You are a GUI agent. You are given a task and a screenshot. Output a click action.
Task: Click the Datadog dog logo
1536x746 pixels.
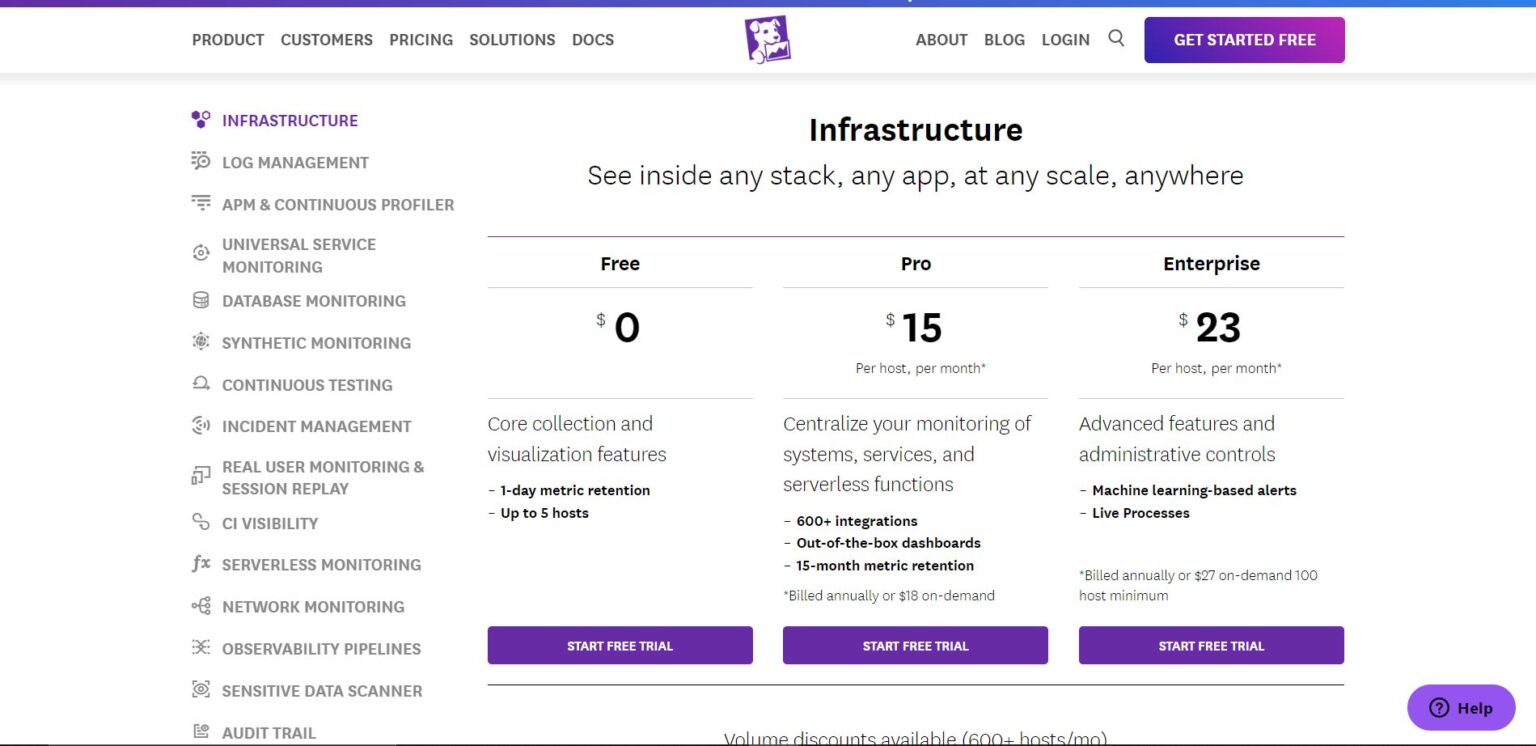(x=768, y=38)
